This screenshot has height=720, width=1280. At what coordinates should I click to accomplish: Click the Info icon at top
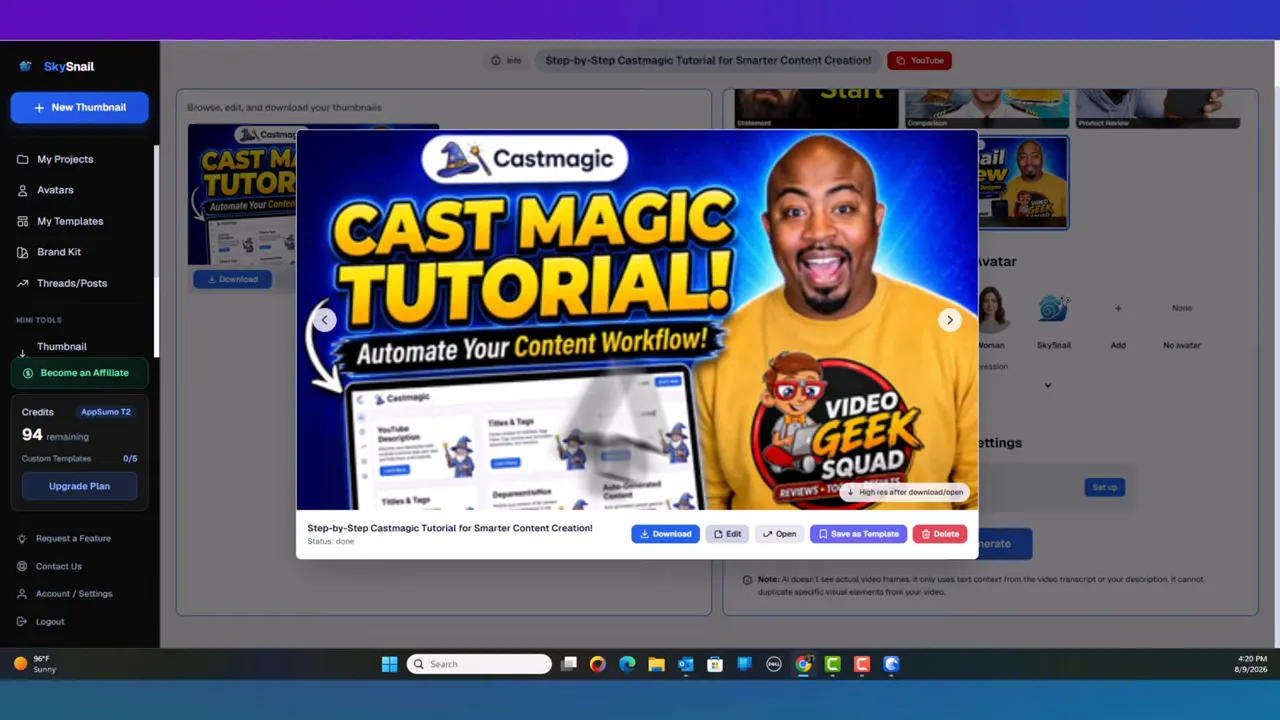point(496,61)
